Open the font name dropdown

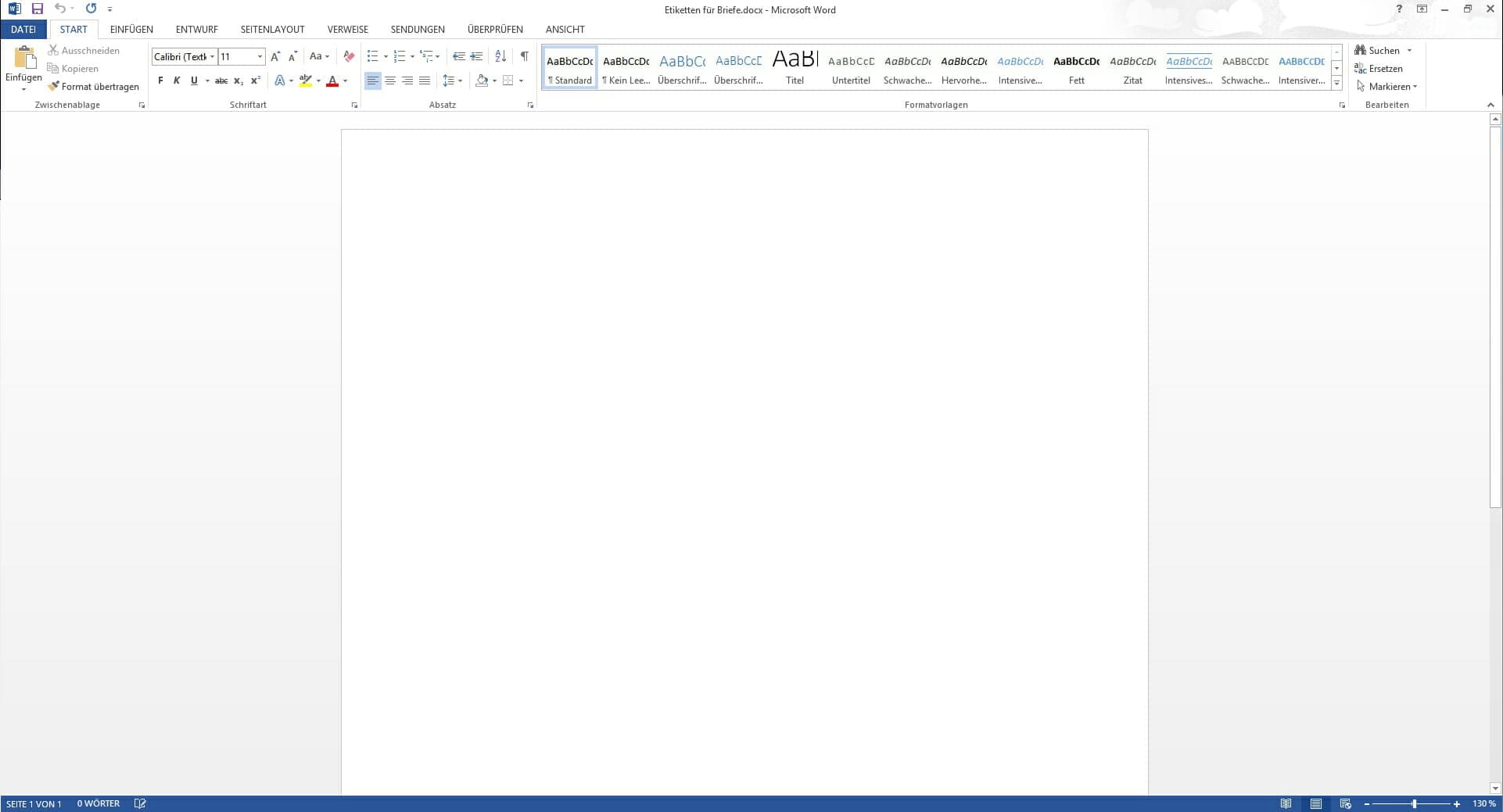coord(212,56)
